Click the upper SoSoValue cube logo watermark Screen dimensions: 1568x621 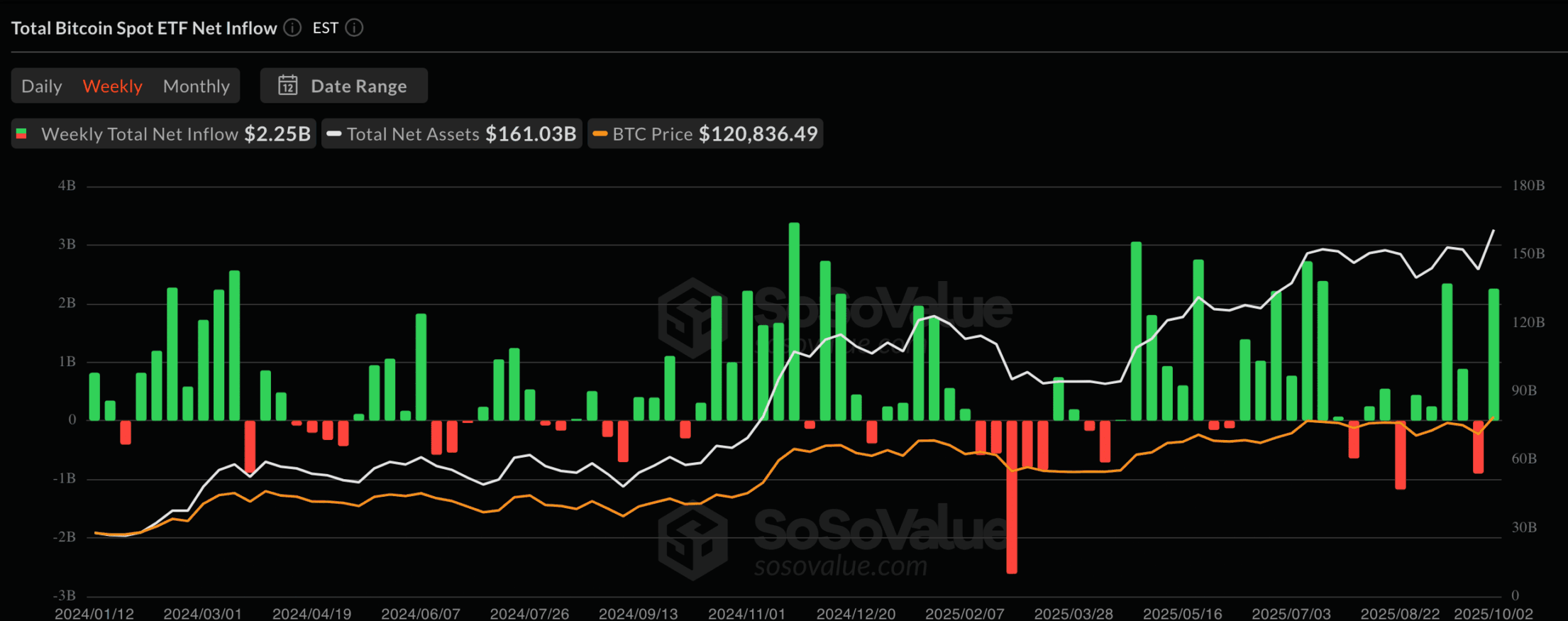pyautogui.click(x=692, y=317)
